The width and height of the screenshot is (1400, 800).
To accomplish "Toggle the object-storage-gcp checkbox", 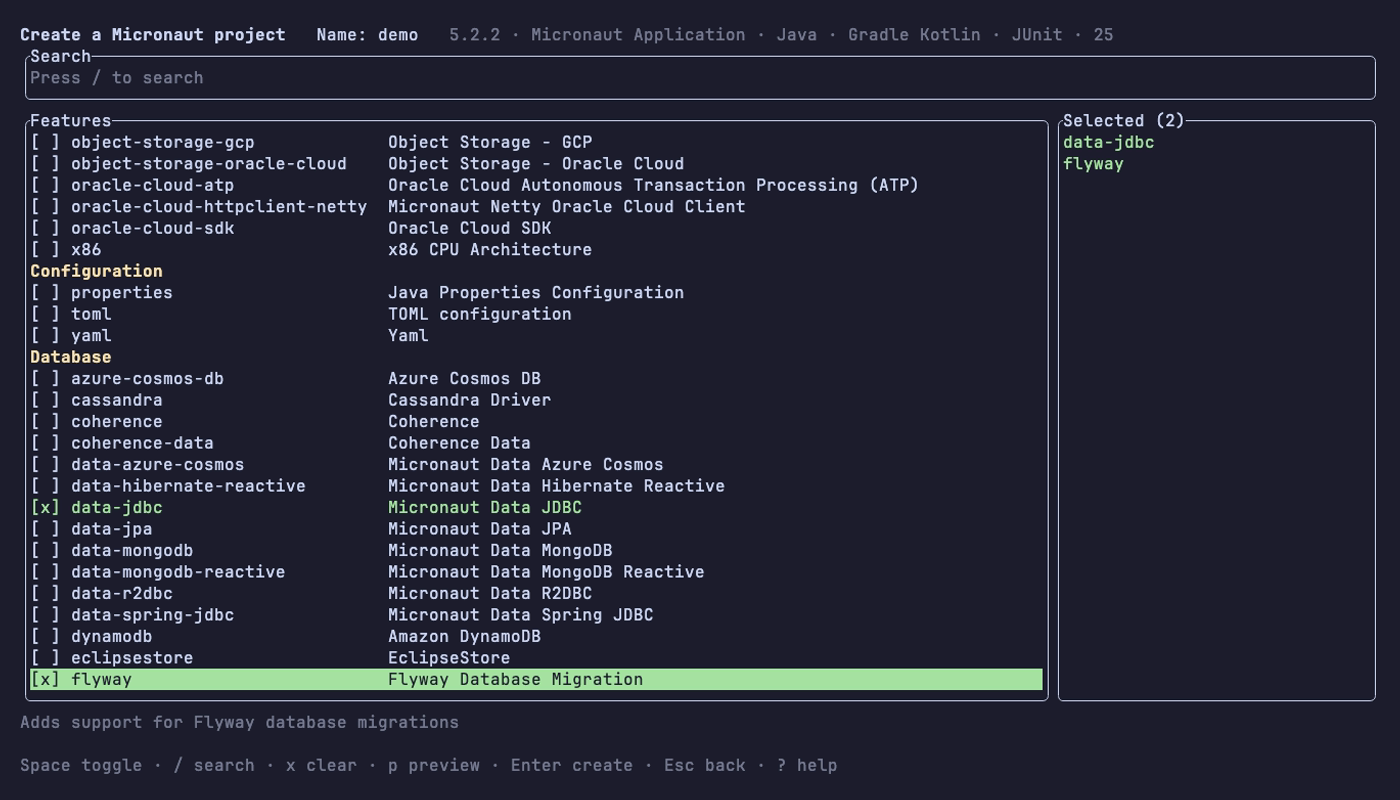I will (x=45, y=142).
